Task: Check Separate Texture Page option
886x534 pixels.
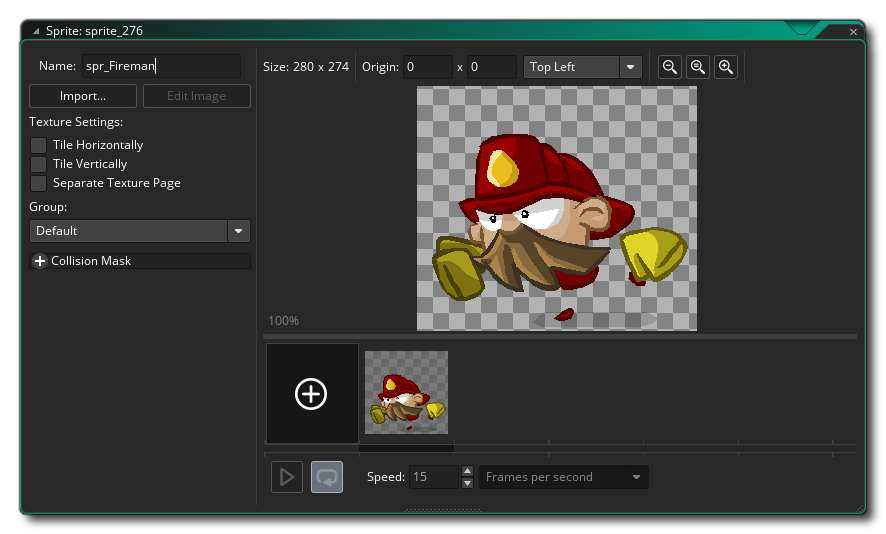Action: 39,183
